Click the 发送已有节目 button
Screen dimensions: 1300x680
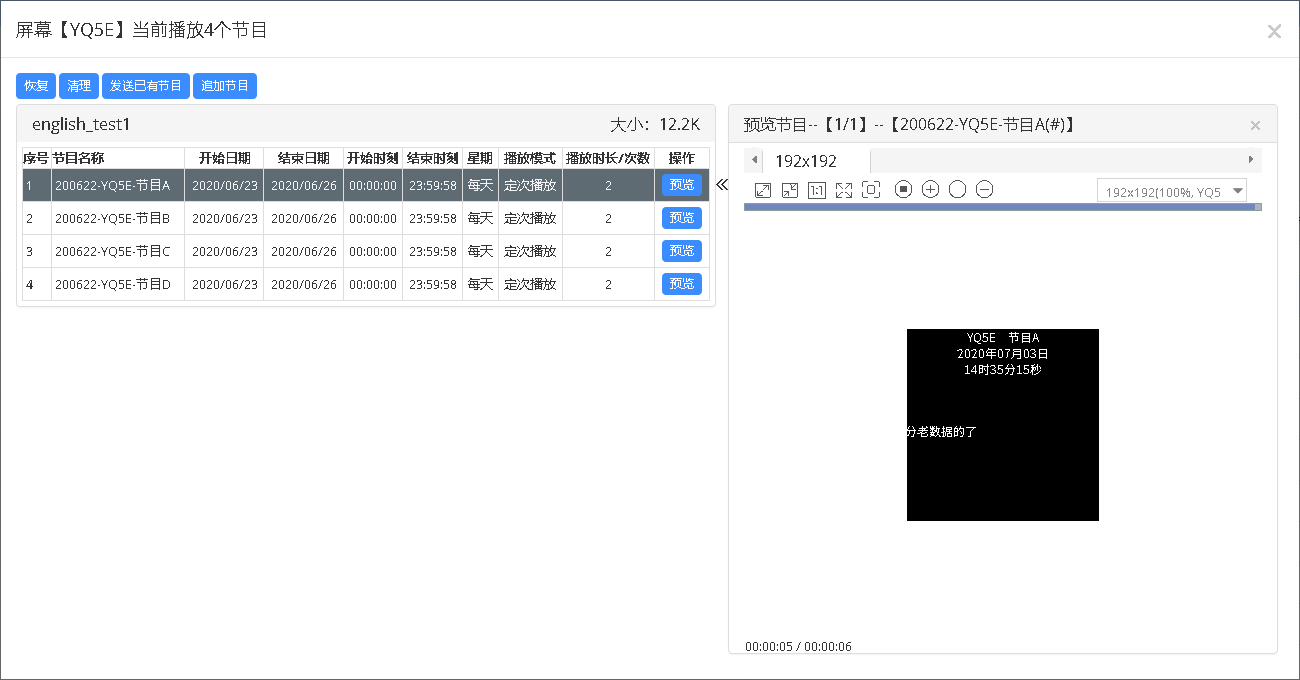[x=146, y=86]
